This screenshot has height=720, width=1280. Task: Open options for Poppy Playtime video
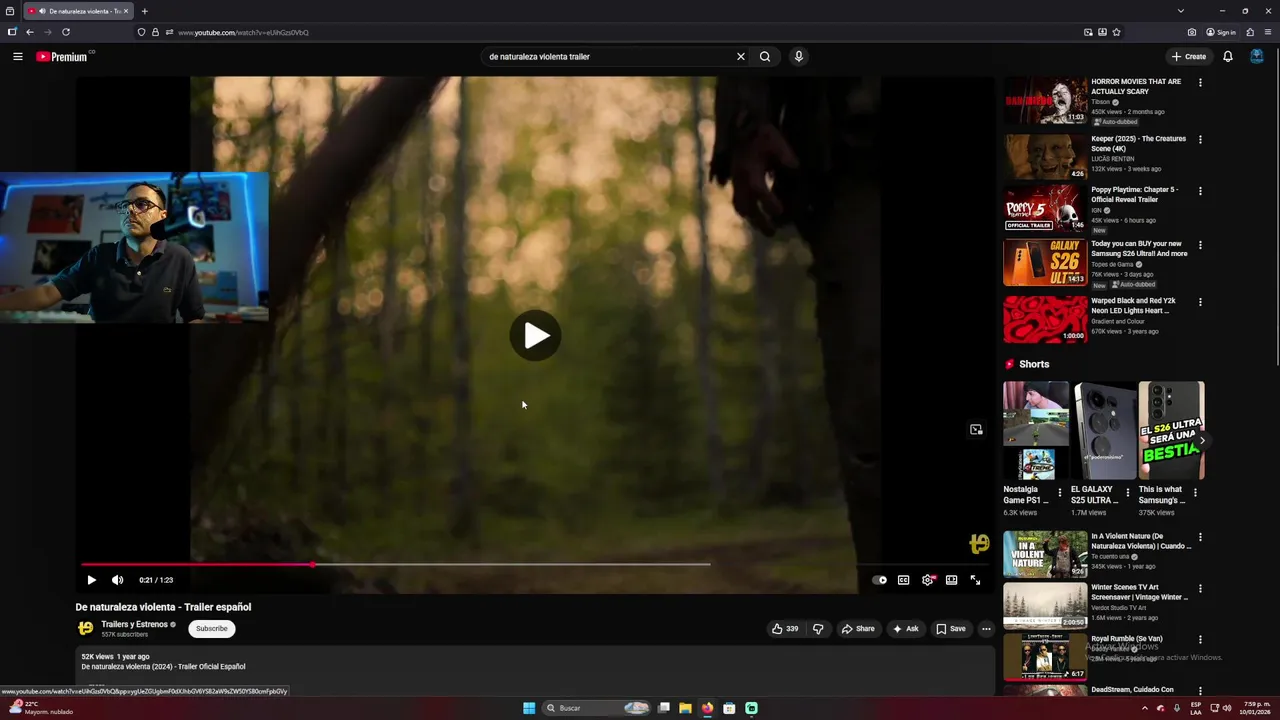1200,191
